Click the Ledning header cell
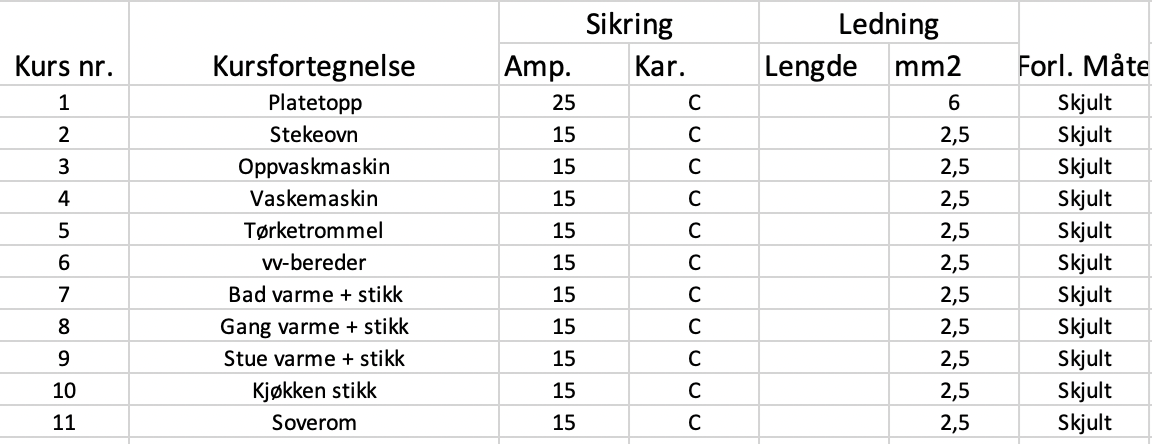Screen dimensions: 1152x444 pos(889,23)
